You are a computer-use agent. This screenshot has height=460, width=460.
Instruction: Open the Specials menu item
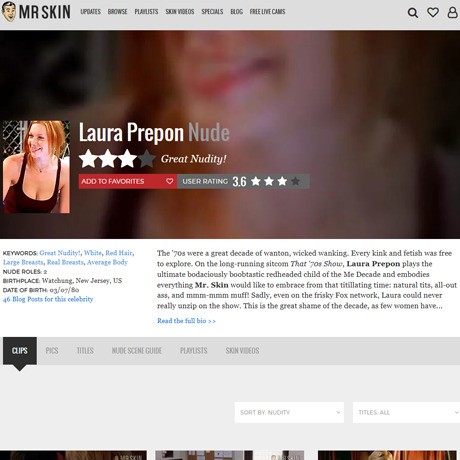tap(212, 12)
